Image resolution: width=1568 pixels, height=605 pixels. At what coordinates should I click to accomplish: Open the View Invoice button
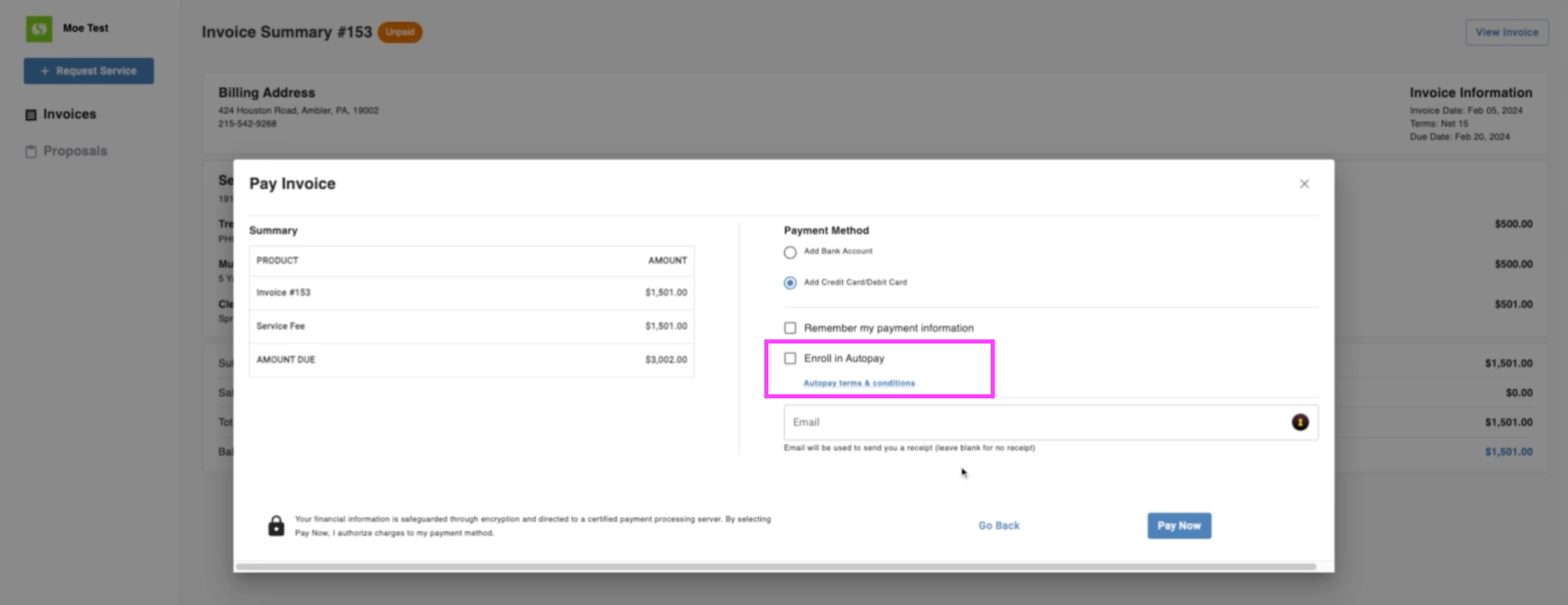pos(1506,32)
